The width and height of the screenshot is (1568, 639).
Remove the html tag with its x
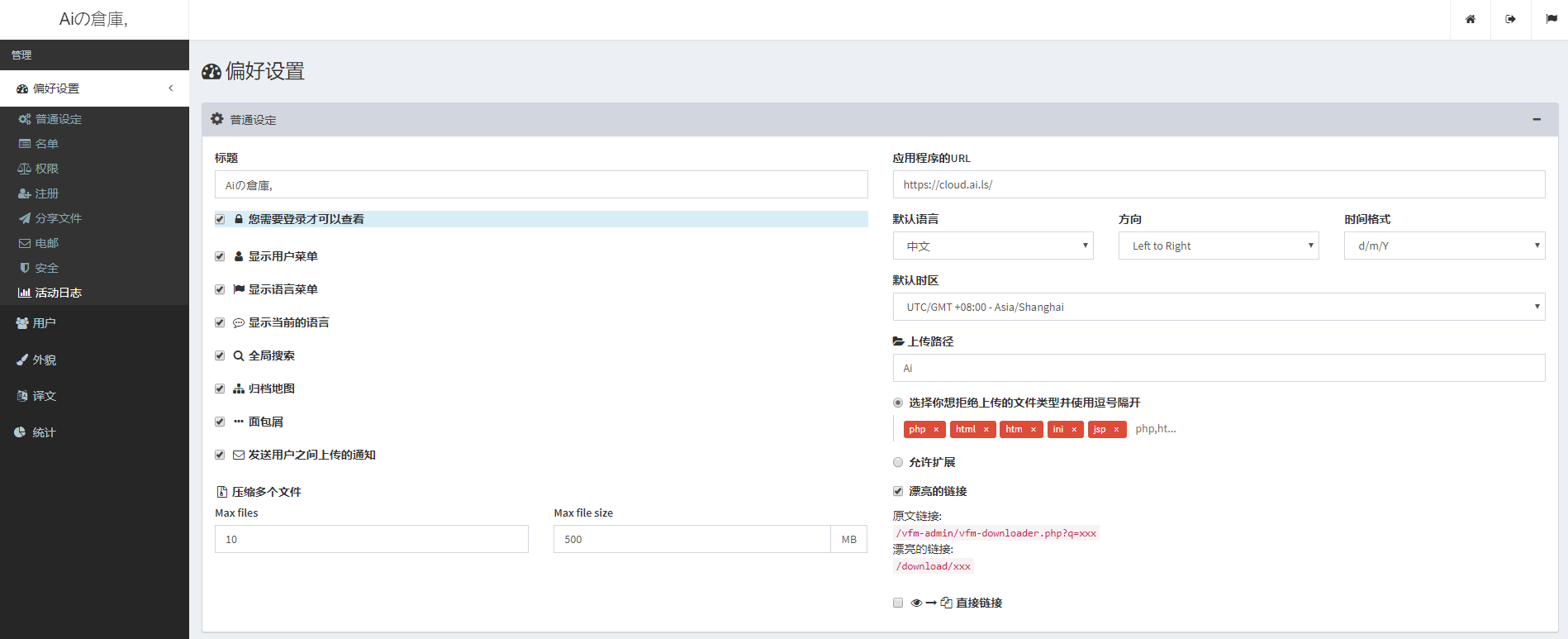(x=986, y=429)
